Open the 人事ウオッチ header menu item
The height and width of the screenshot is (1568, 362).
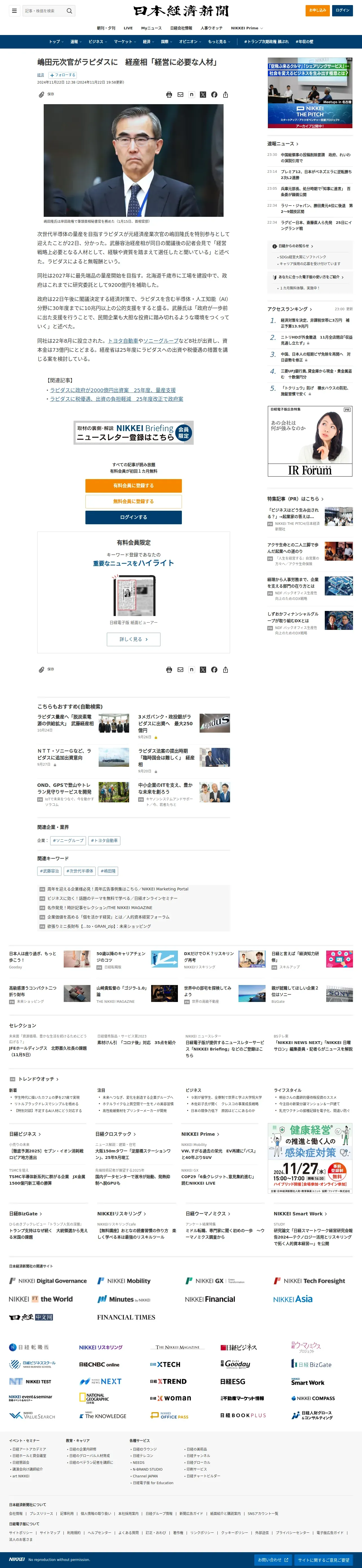(x=211, y=28)
